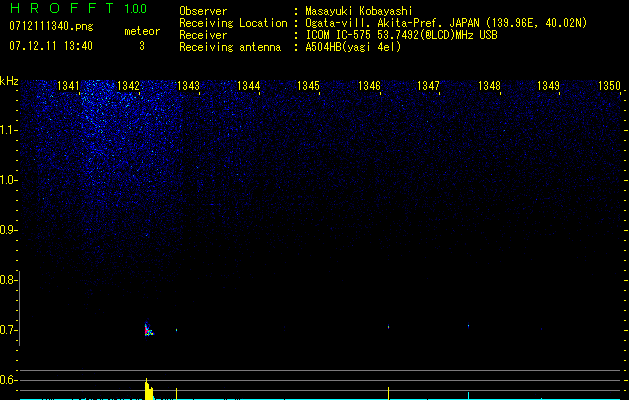
Task: Click the small echo dot near 1343
Action: click(x=177, y=330)
